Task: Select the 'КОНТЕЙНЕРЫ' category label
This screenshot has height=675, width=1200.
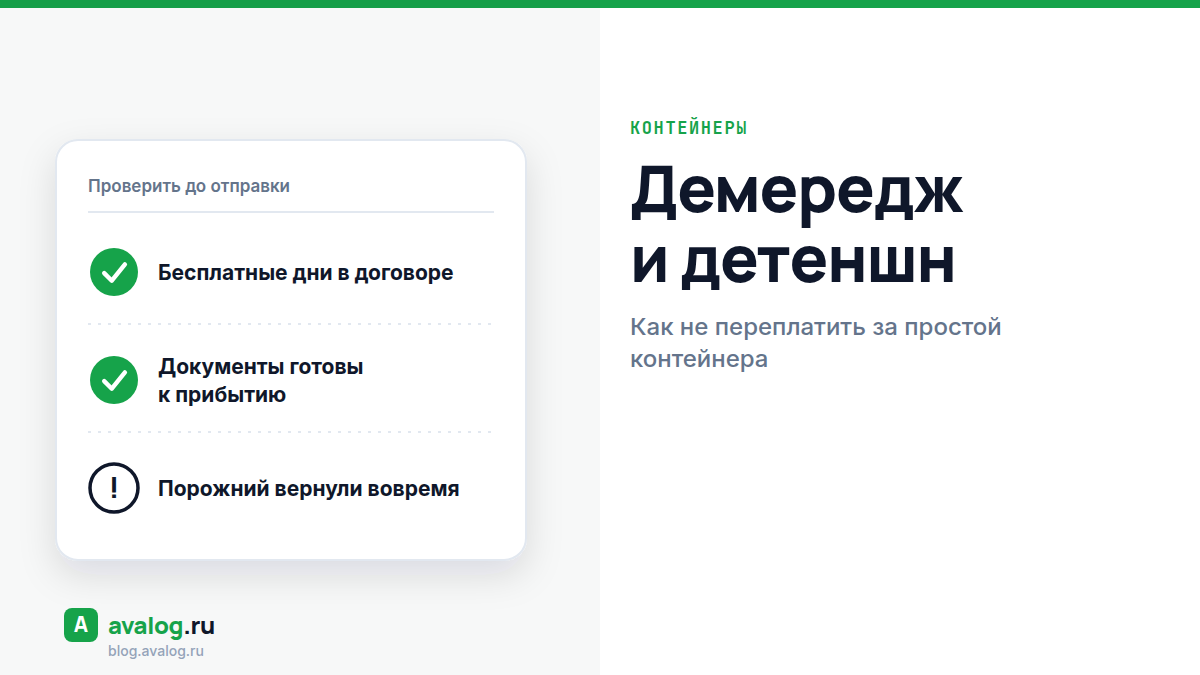Action: click(689, 128)
